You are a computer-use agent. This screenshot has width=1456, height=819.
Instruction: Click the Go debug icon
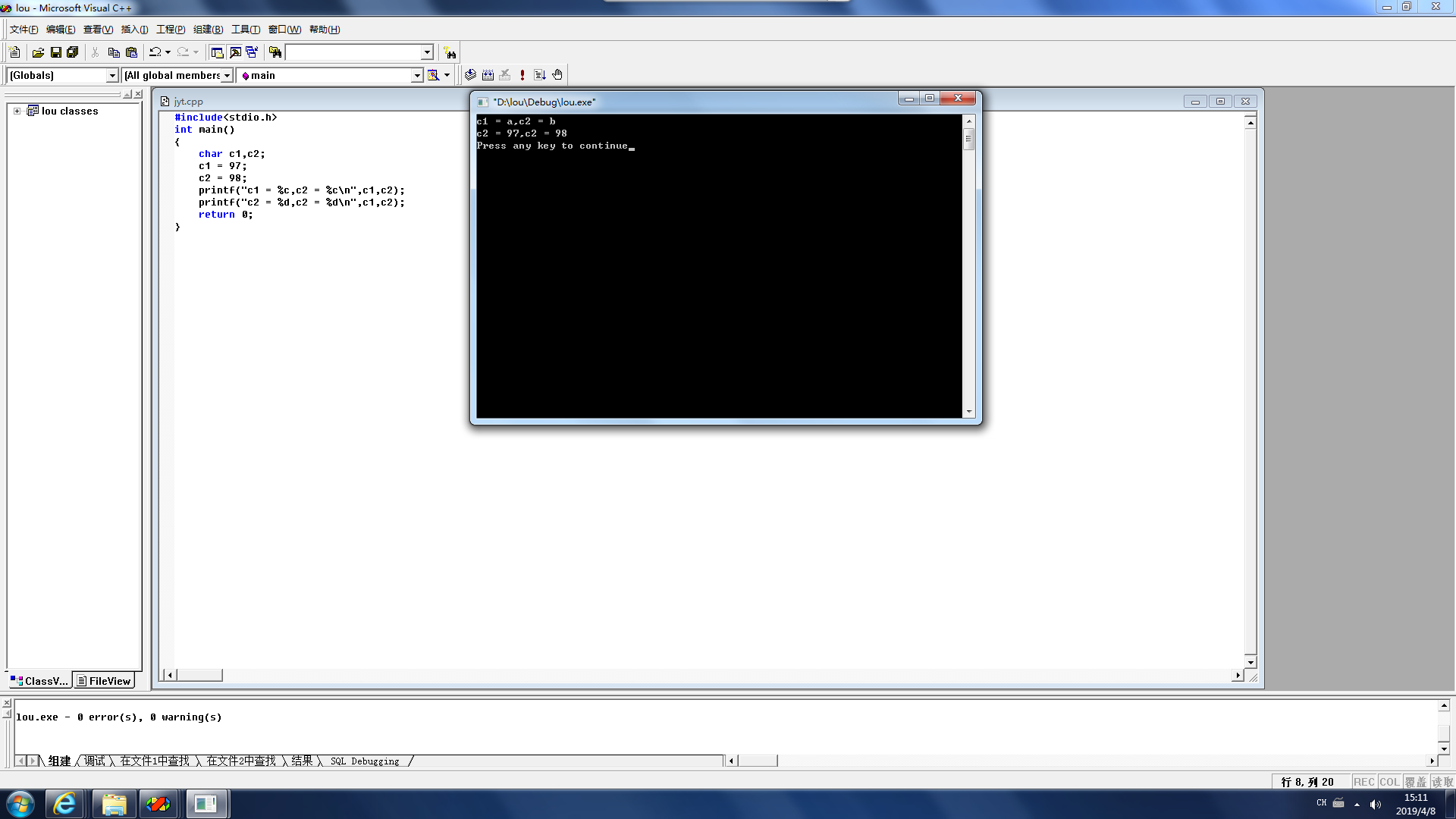pyautogui.click(x=540, y=75)
